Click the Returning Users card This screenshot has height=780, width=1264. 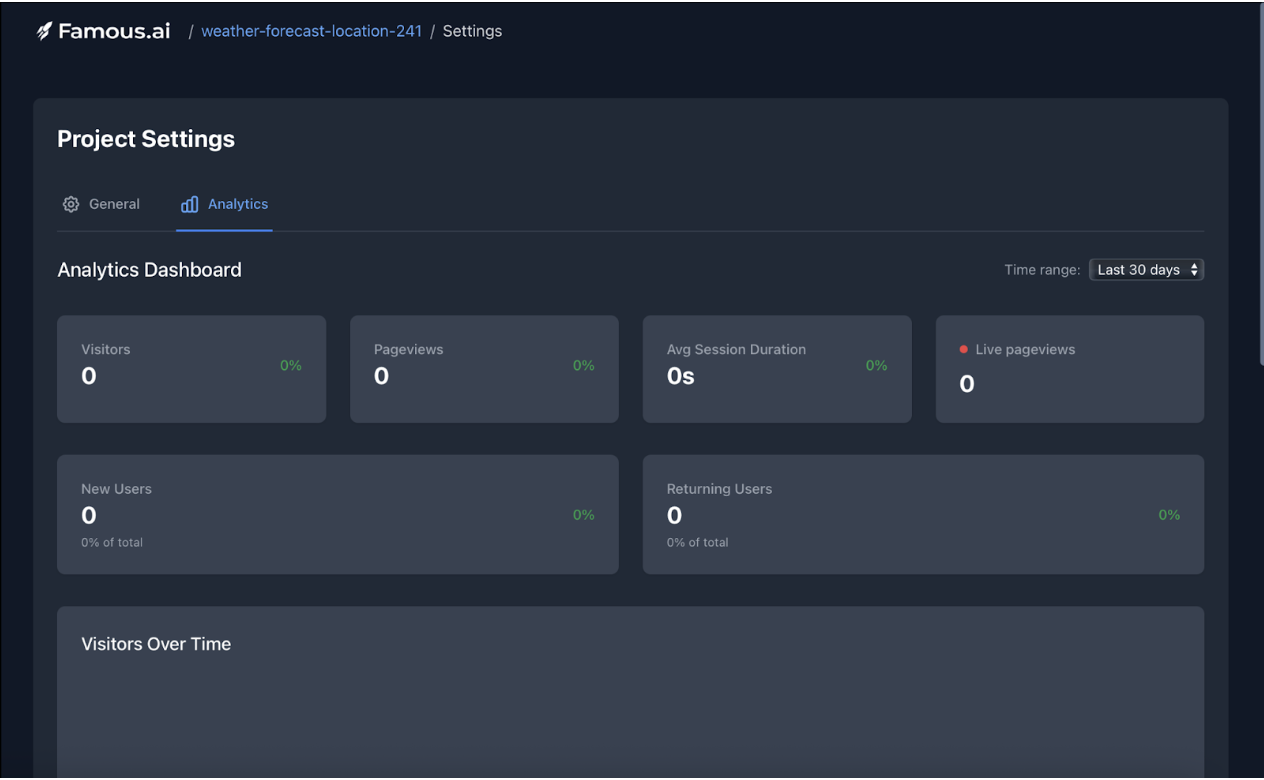[x=923, y=514]
